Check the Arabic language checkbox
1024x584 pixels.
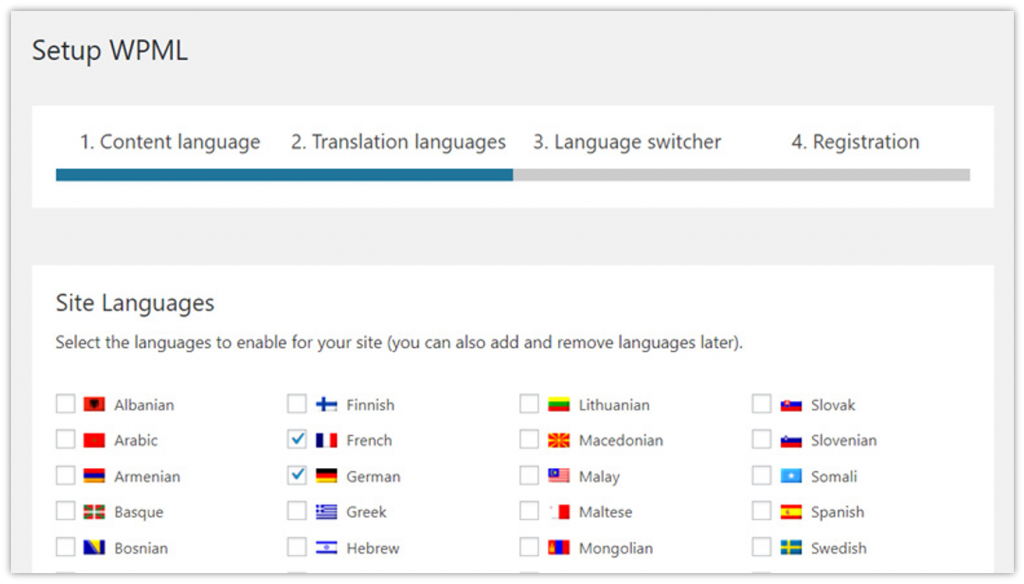click(65, 440)
